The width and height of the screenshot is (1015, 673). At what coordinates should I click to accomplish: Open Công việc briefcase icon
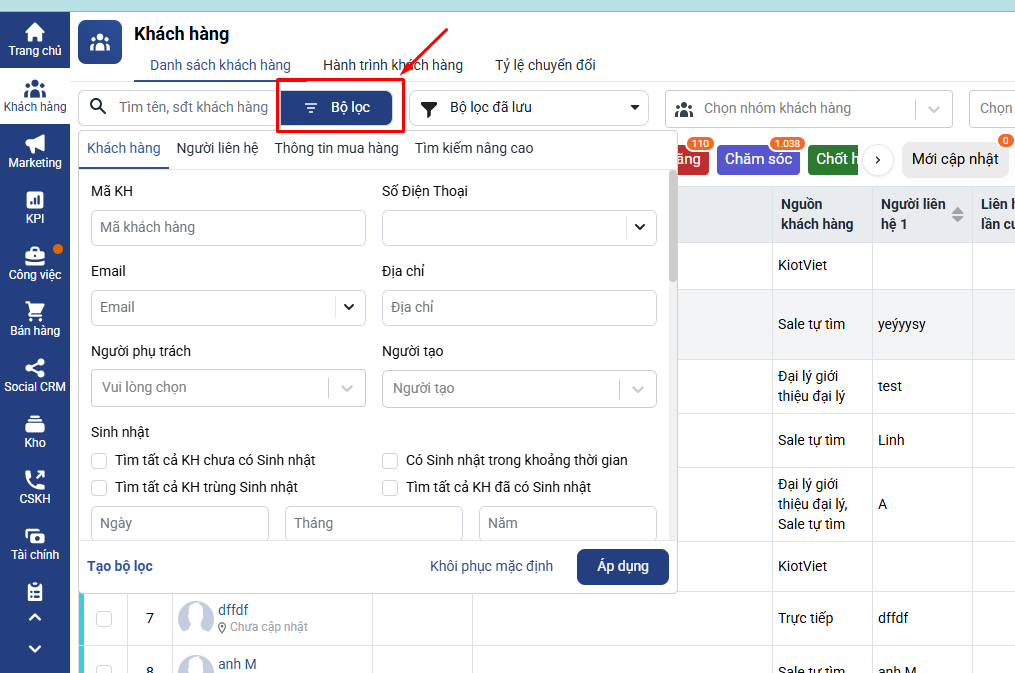coord(35,257)
